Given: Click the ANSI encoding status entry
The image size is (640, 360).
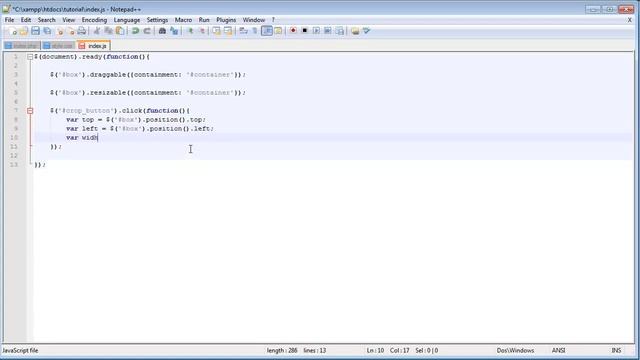Looking at the screenshot, I should pyautogui.click(x=558, y=351).
